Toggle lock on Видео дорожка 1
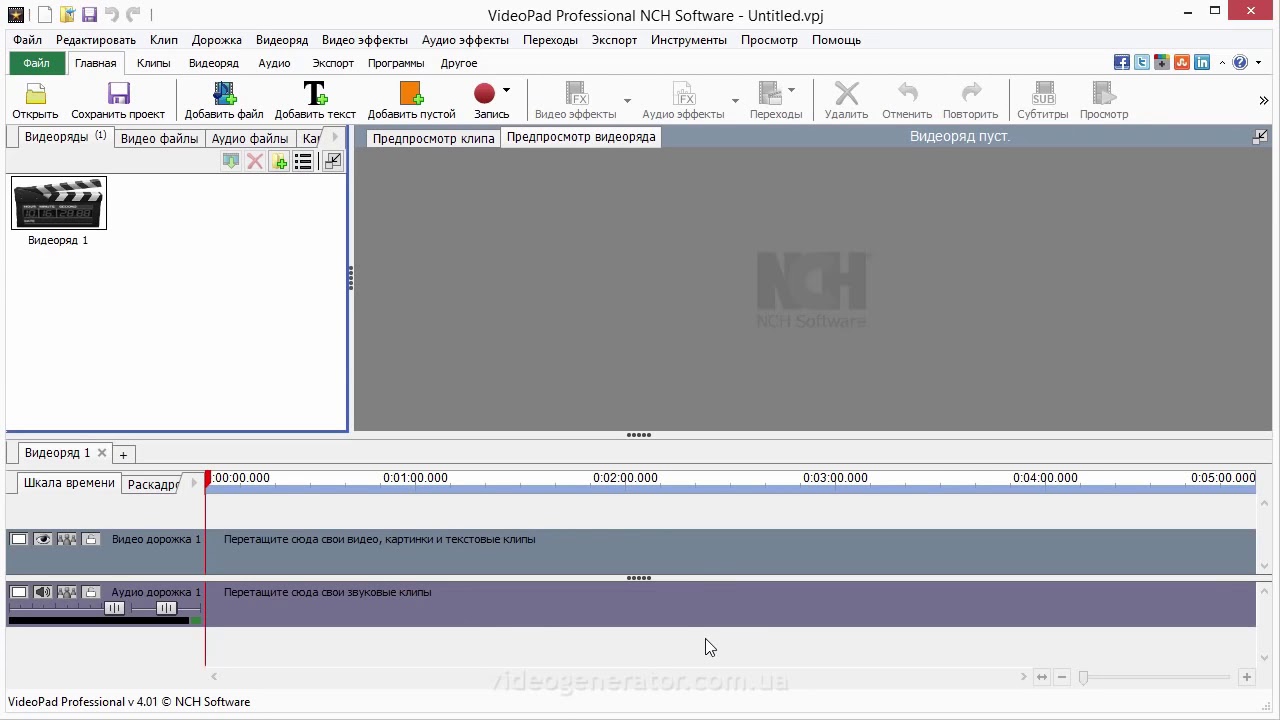Viewport: 1280px width, 720px height. [91, 540]
